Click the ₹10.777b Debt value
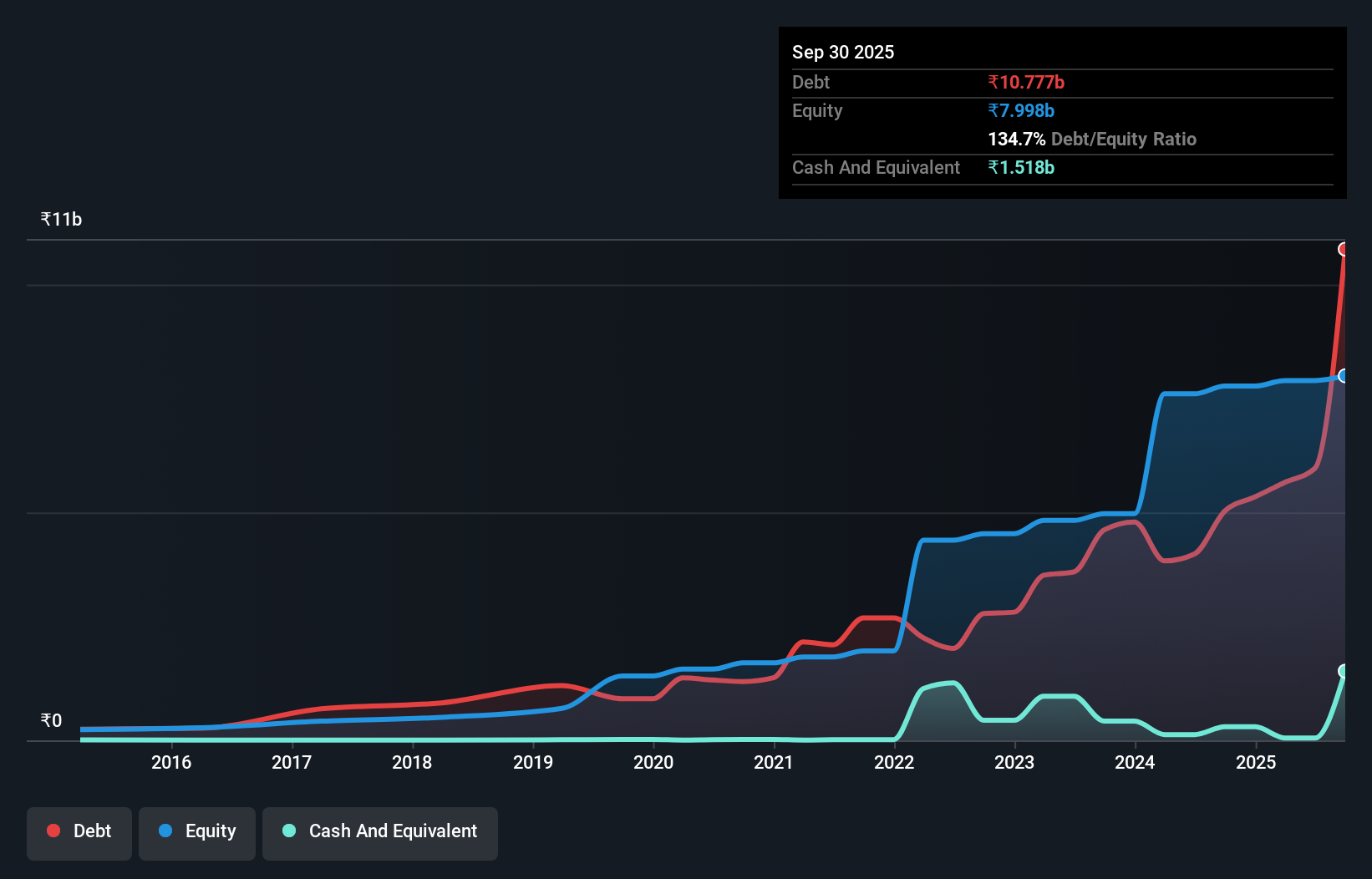Screen dimensions: 1372x879 [x=1025, y=82]
